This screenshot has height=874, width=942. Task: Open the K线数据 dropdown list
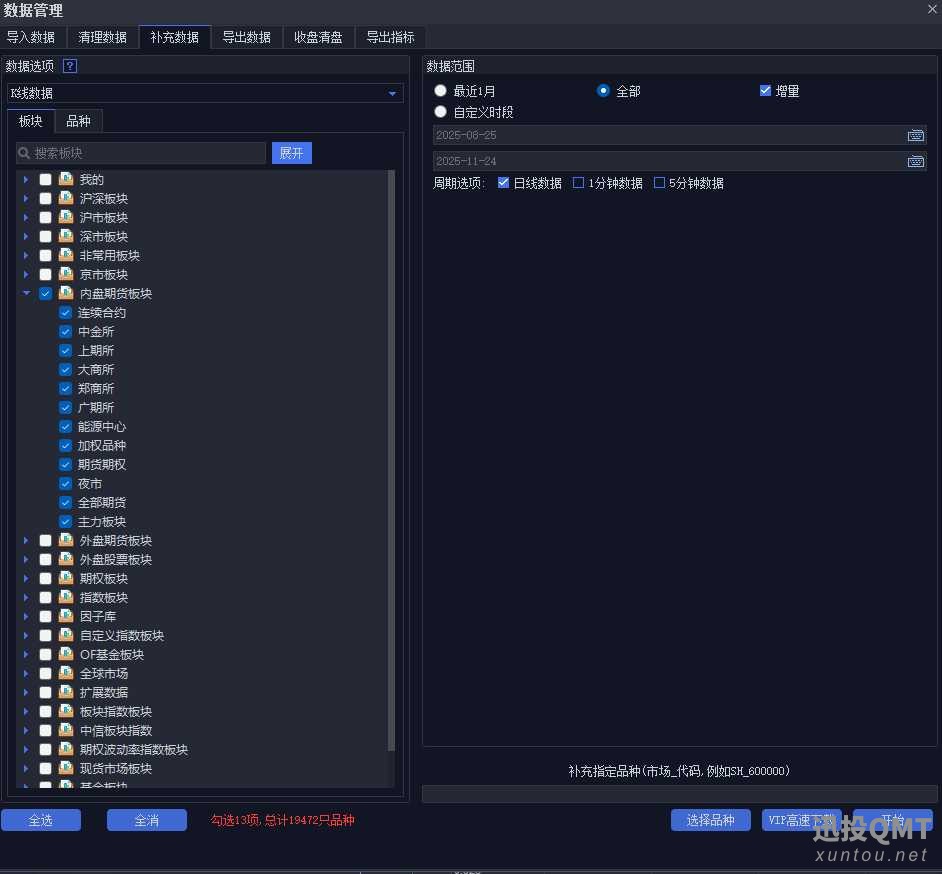click(x=392, y=93)
